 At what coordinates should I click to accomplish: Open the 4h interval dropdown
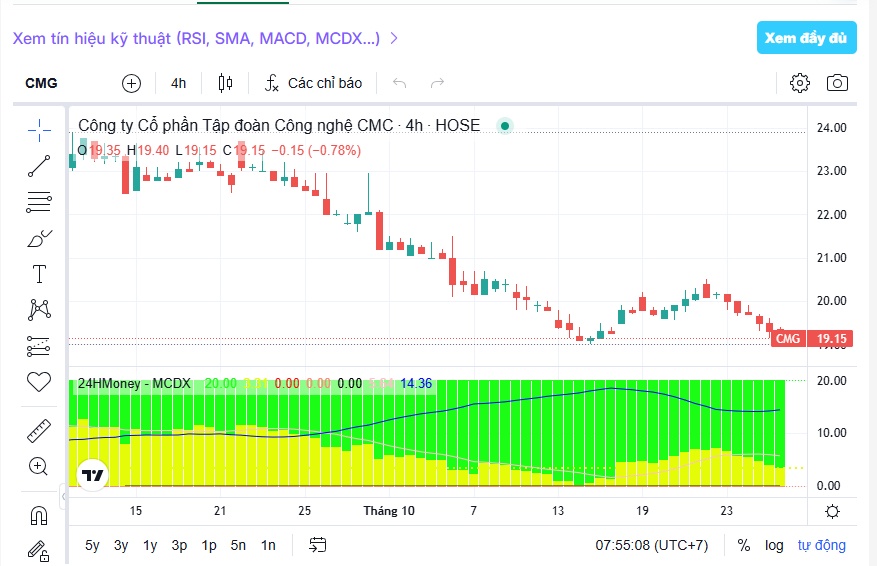point(178,83)
